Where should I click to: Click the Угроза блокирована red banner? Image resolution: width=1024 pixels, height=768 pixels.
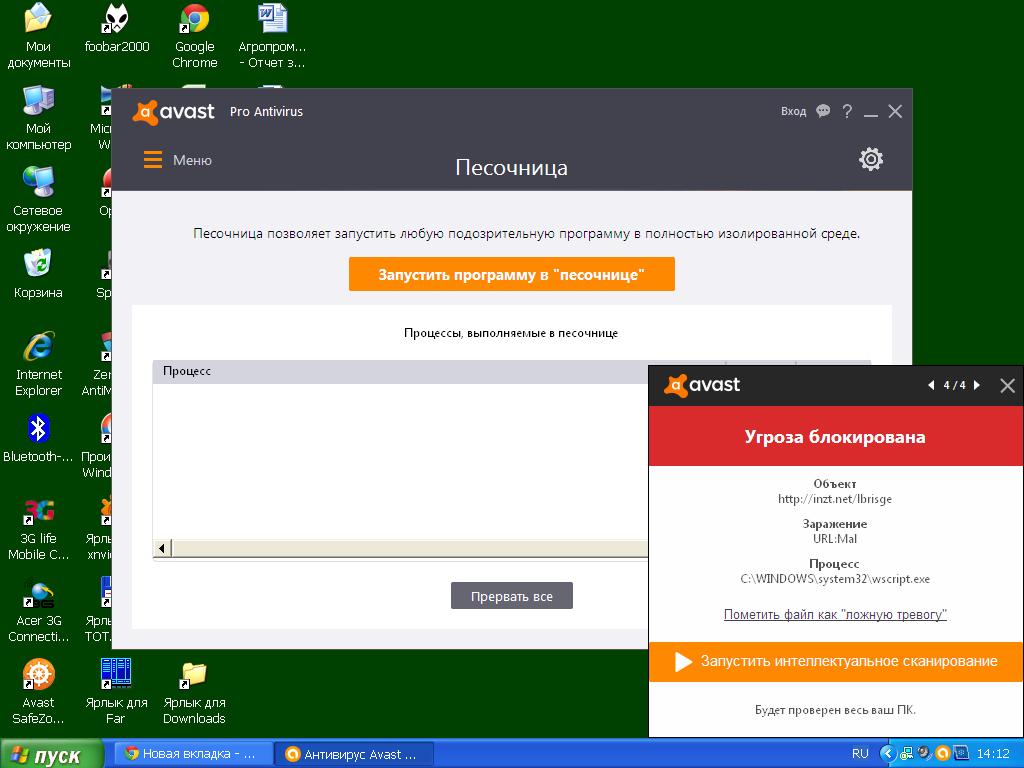click(x=836, y=436)
